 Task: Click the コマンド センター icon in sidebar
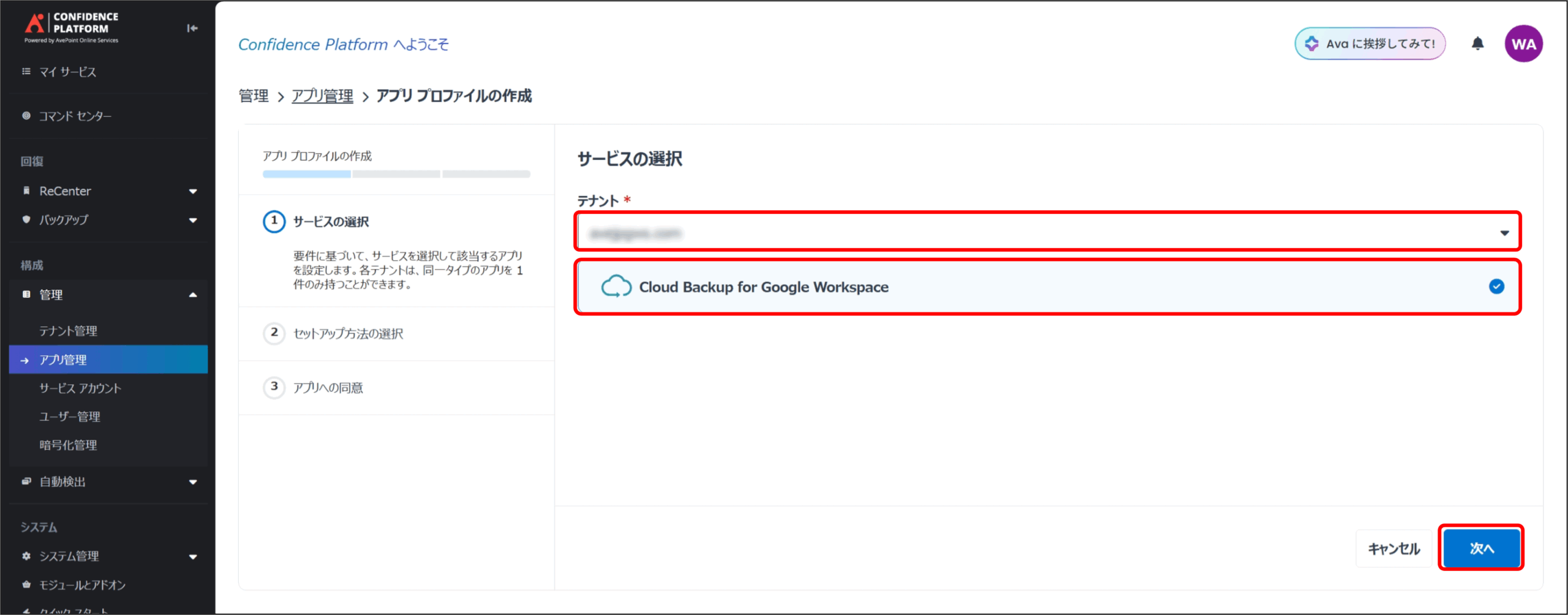[26, 116]
